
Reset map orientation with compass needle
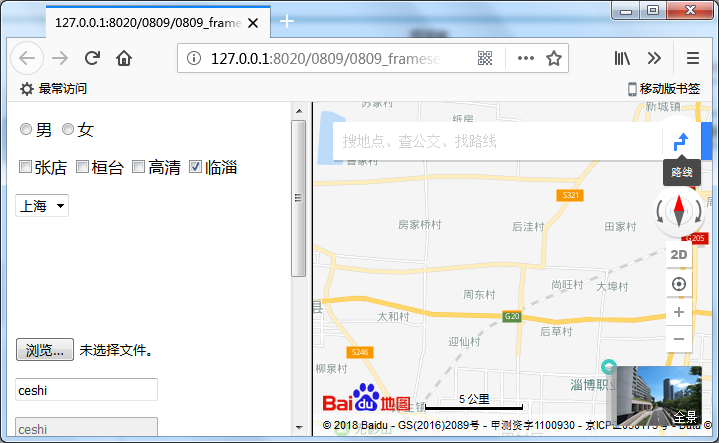(x=679, y=211)
